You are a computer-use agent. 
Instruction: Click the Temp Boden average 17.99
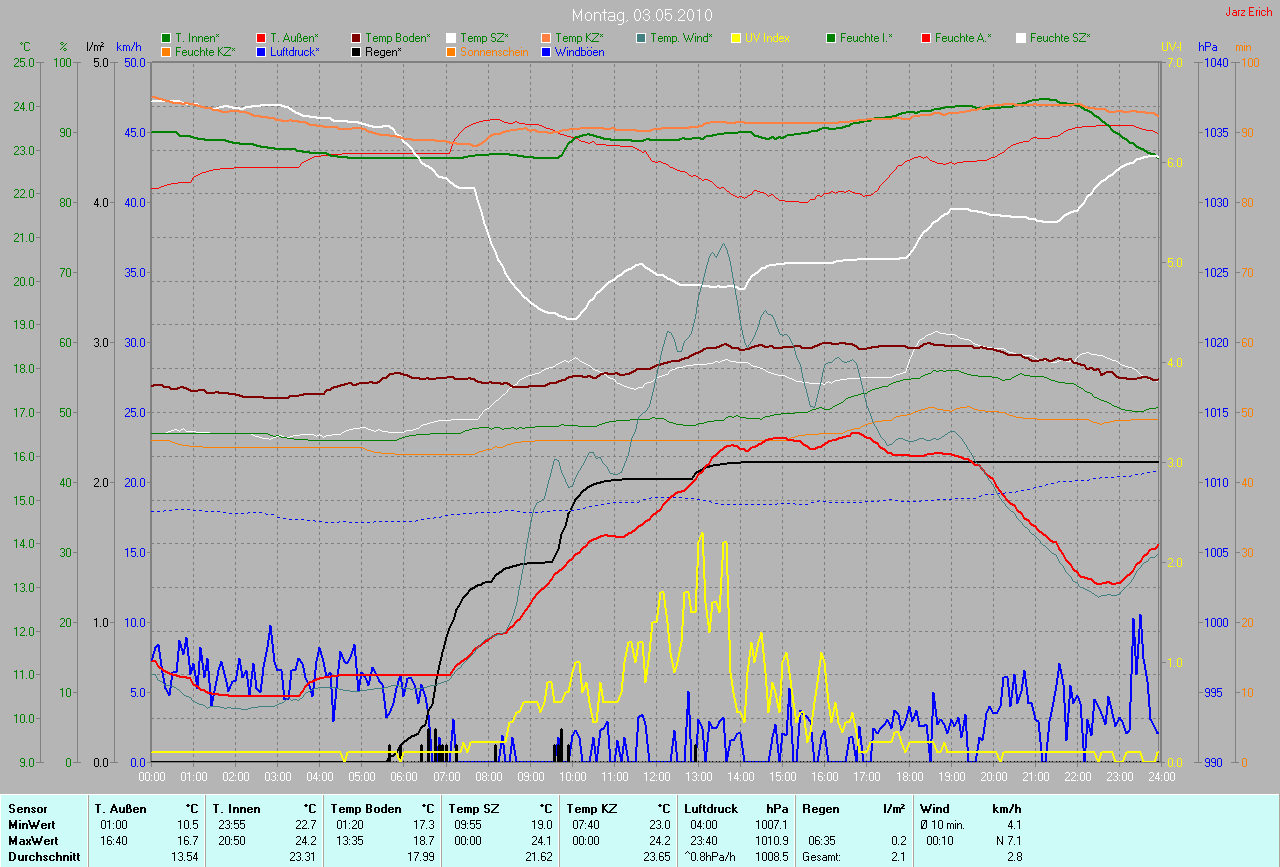420,857
